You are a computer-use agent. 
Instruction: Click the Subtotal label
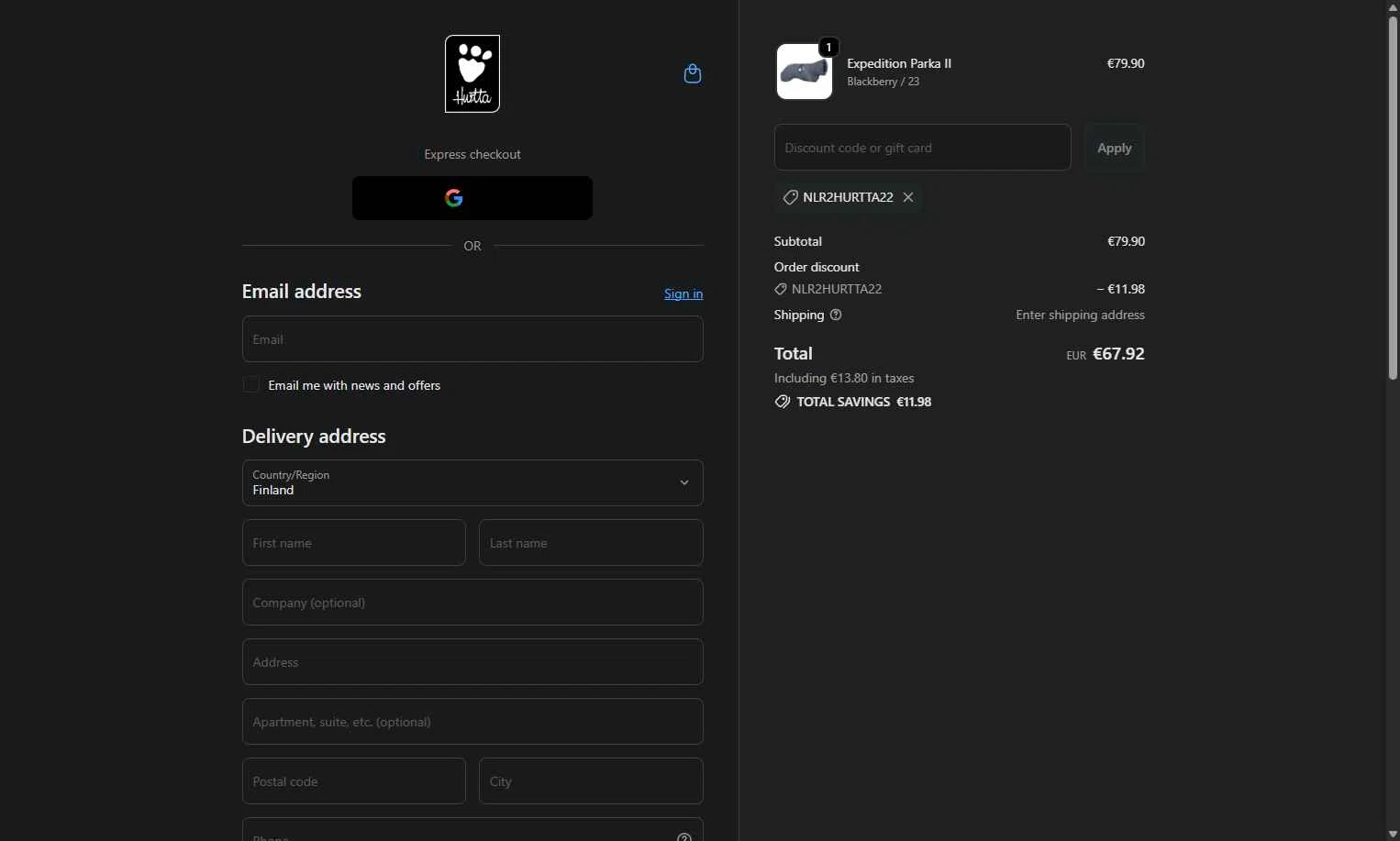tap(798, 241)
